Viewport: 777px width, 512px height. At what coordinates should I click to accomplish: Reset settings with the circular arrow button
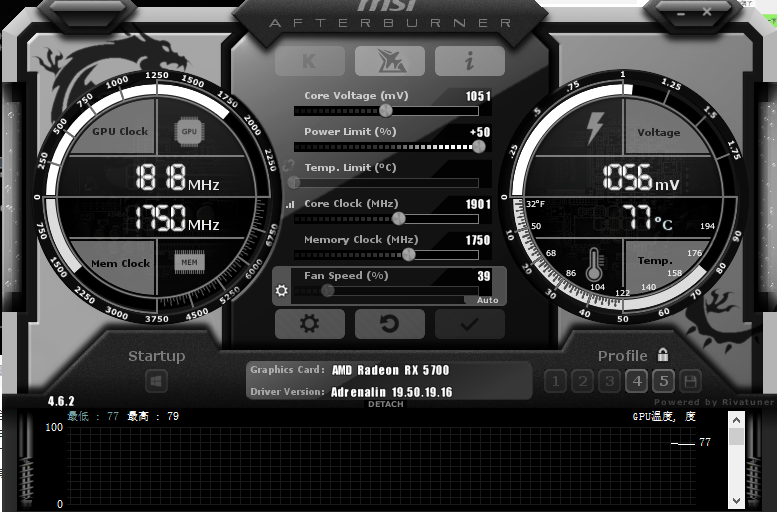point(389,324)
